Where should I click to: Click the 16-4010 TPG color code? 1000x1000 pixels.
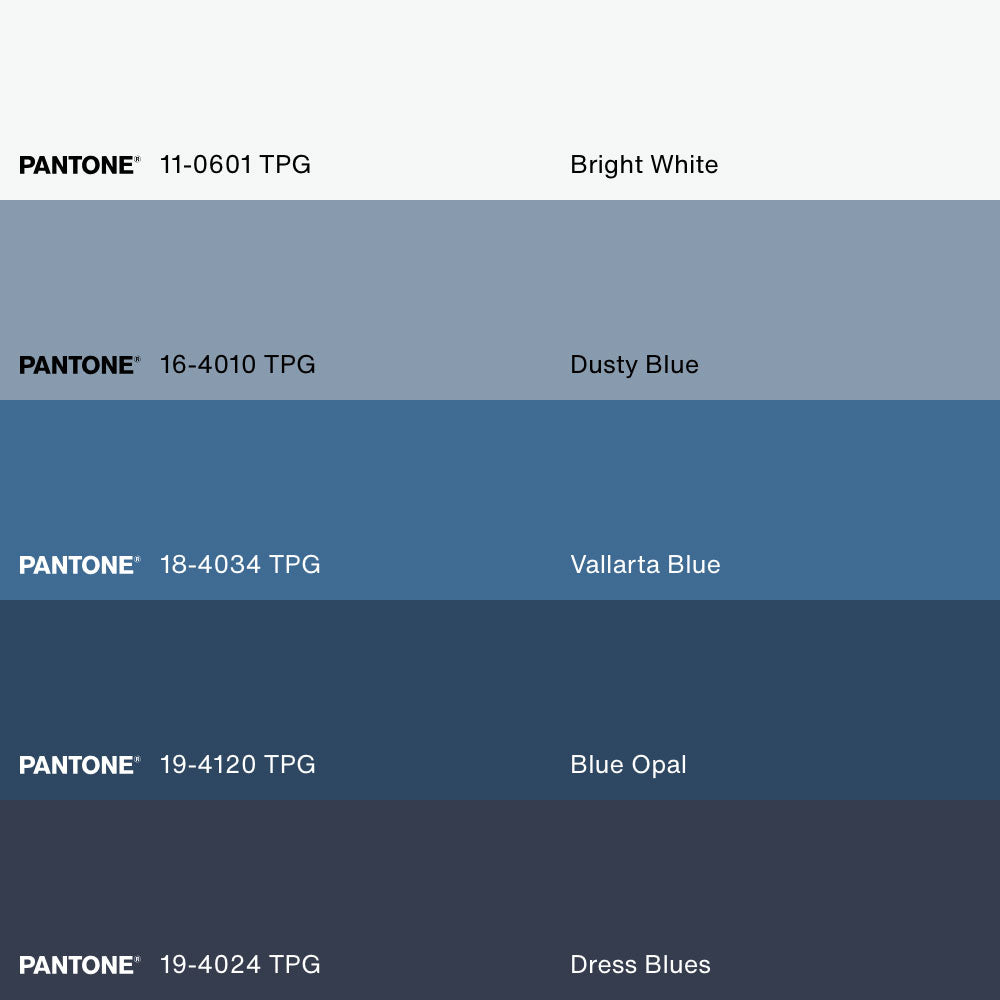click(x=237, y=365)
